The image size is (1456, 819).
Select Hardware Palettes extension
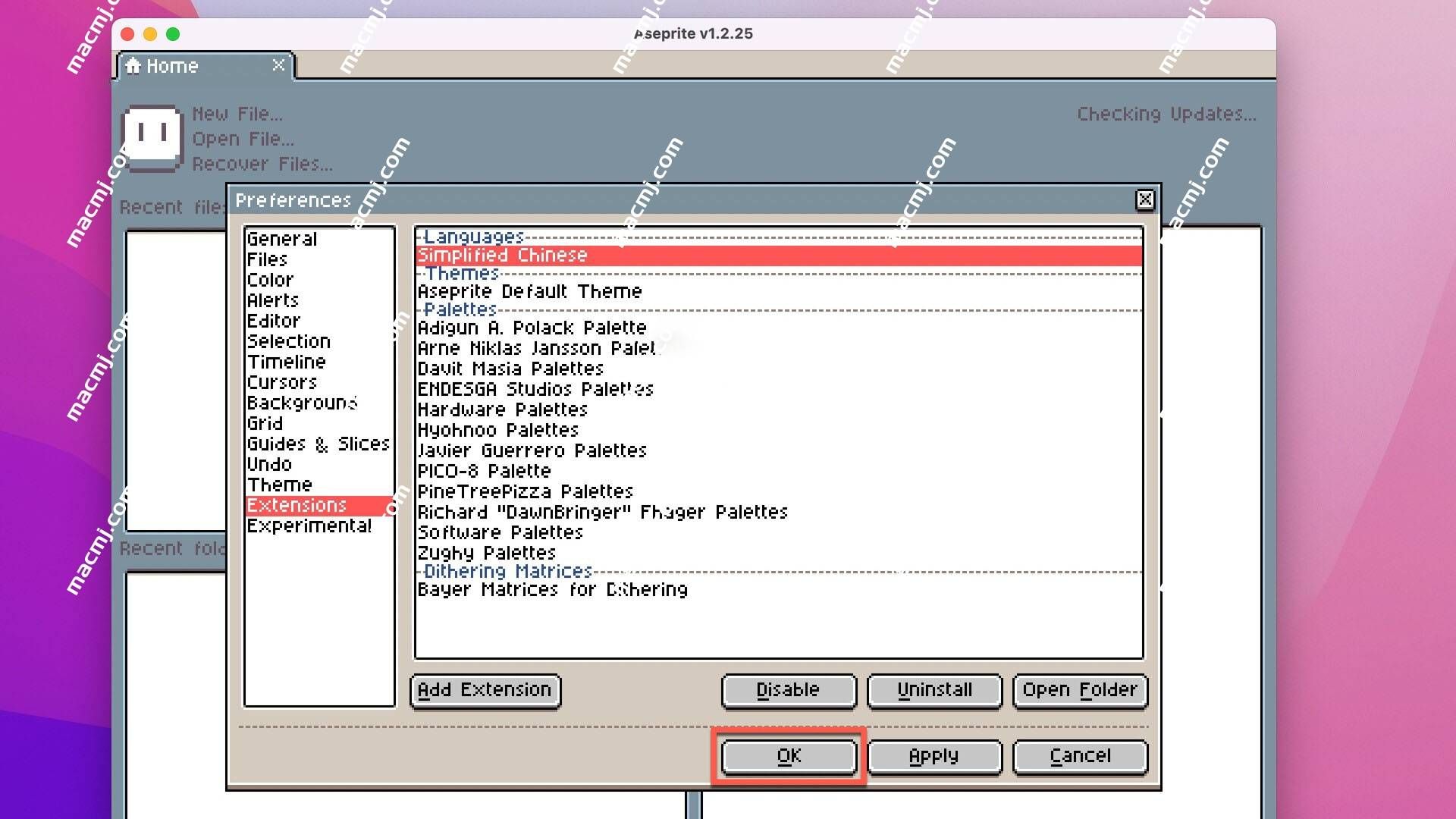point(779,409)
